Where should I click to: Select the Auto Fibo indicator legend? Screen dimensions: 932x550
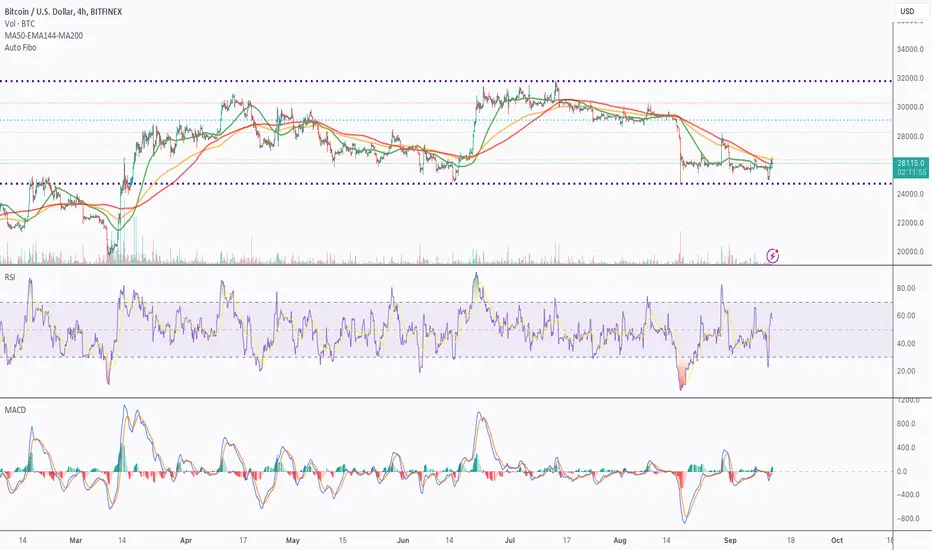click(20, 48)
